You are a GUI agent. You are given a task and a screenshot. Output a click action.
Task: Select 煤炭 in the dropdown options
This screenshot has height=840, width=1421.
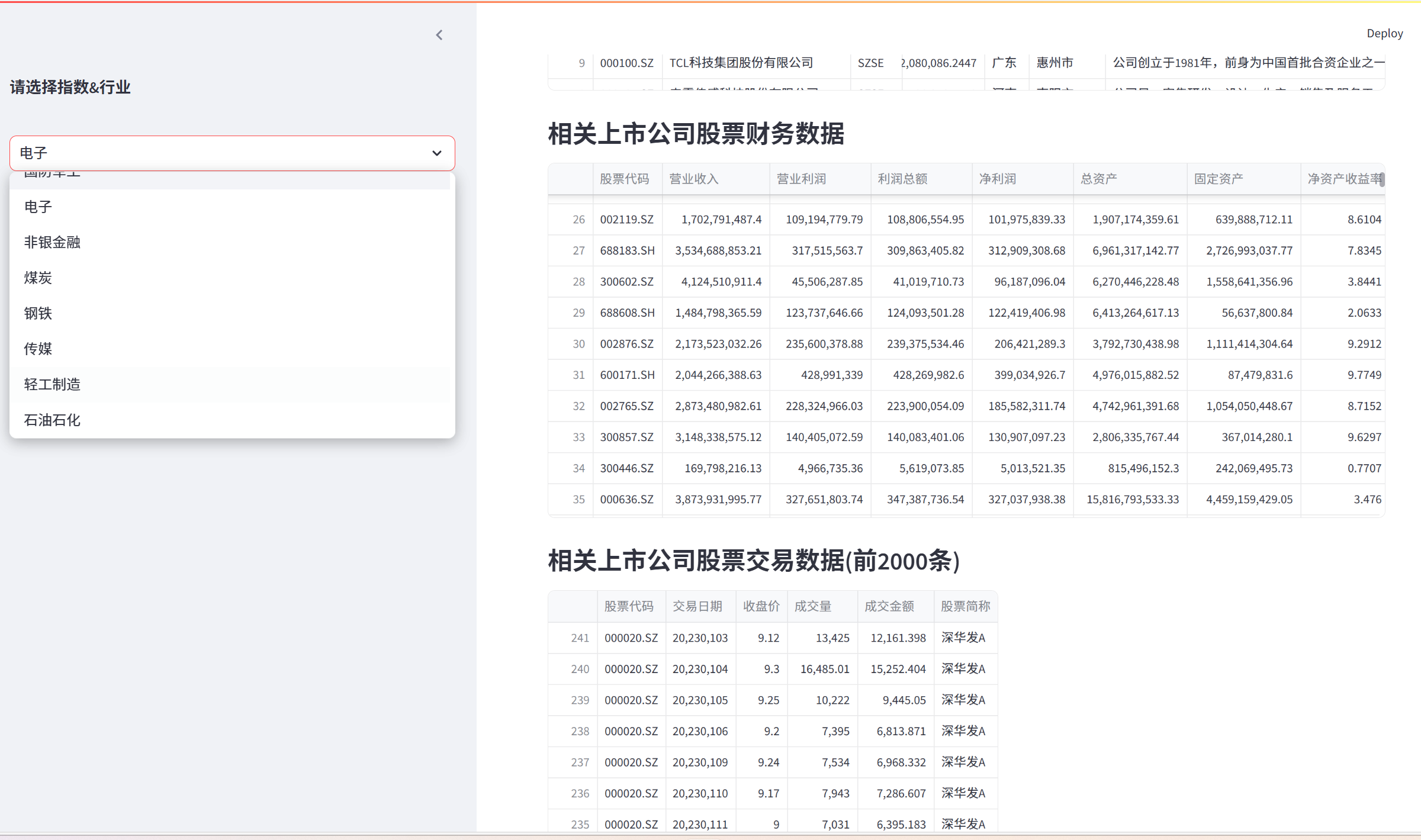pos(38,278)
